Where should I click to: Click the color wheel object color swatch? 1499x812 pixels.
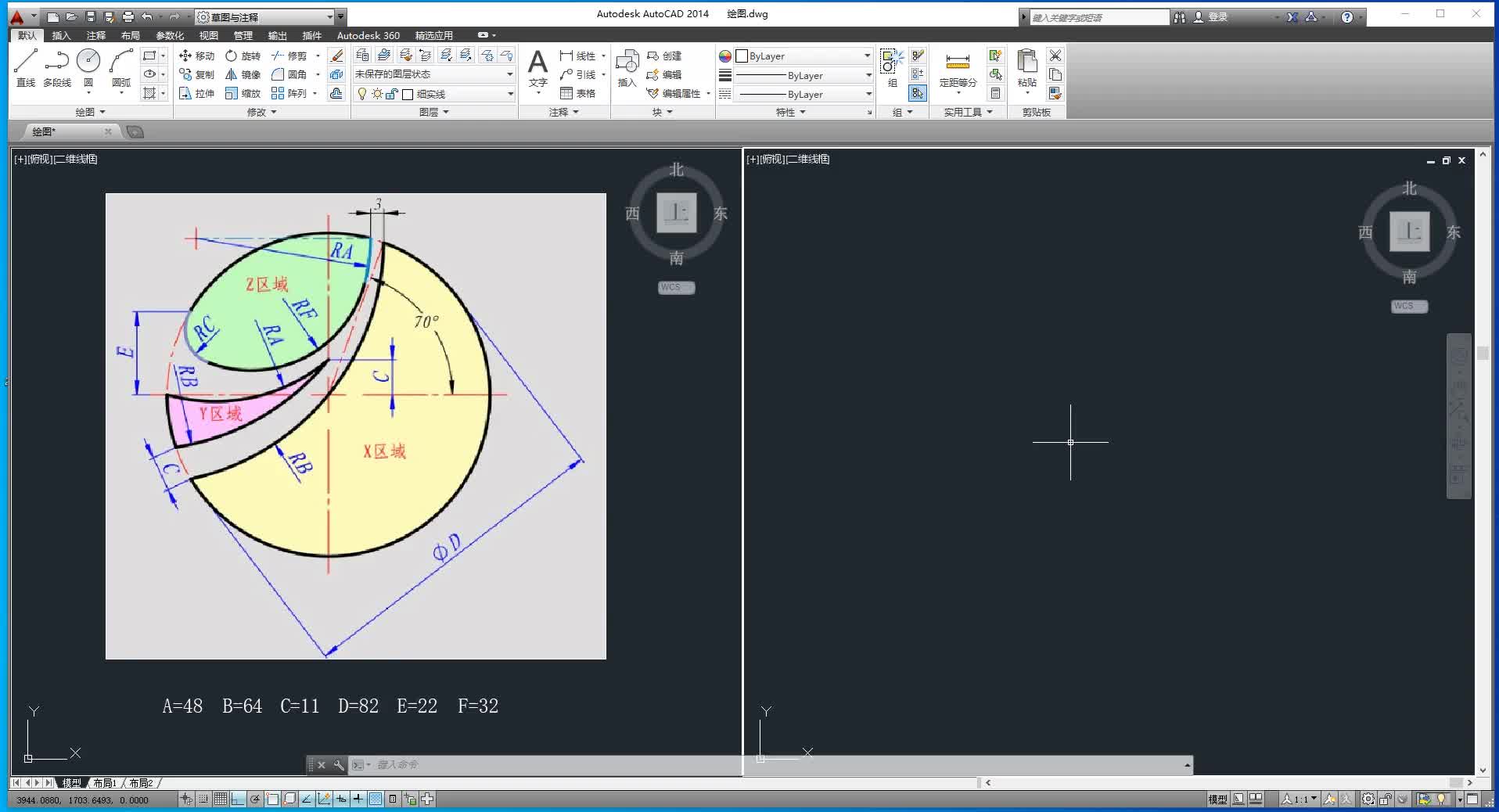(725, 56)
